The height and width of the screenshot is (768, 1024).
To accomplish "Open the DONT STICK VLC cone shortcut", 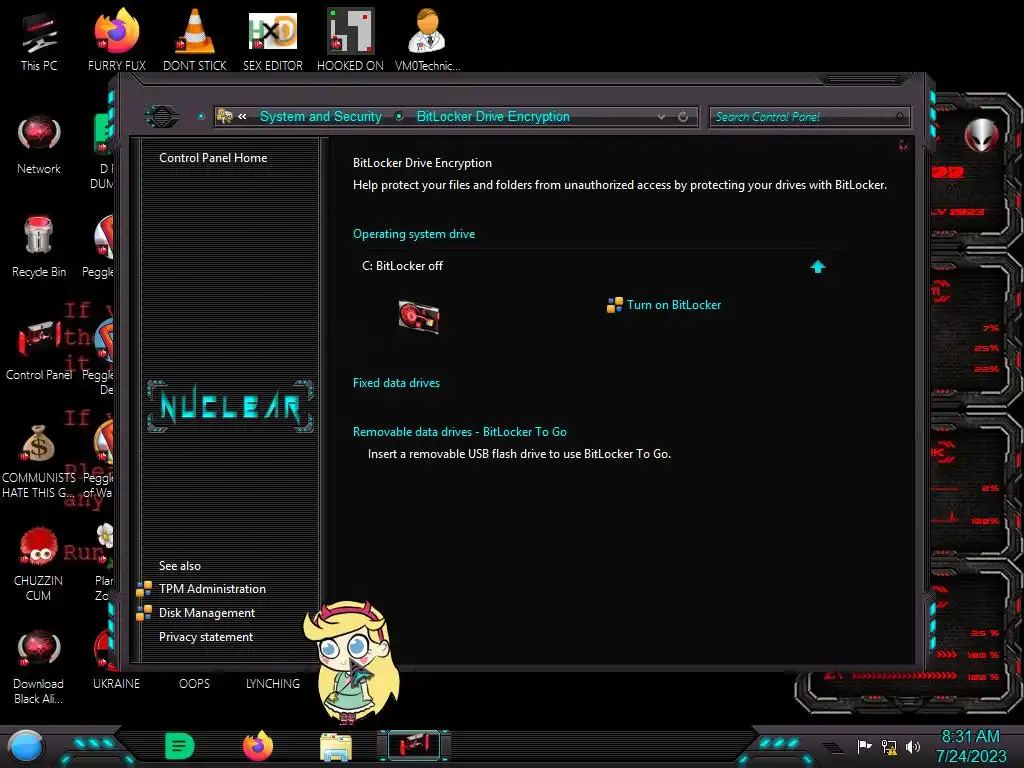I will pyautogui.click(x=195, y=41).
